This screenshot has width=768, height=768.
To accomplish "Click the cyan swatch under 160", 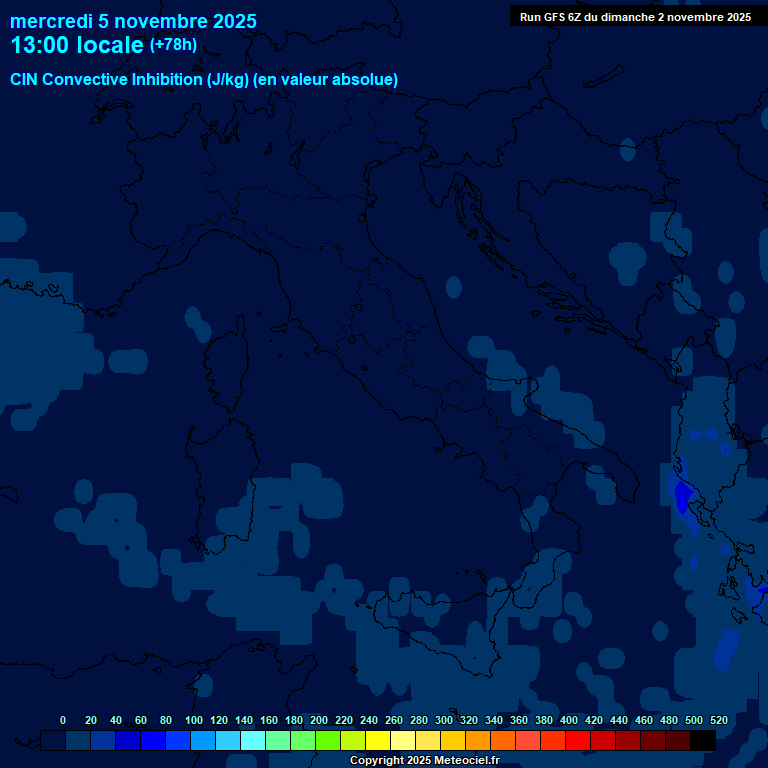I will pos(253,740).
